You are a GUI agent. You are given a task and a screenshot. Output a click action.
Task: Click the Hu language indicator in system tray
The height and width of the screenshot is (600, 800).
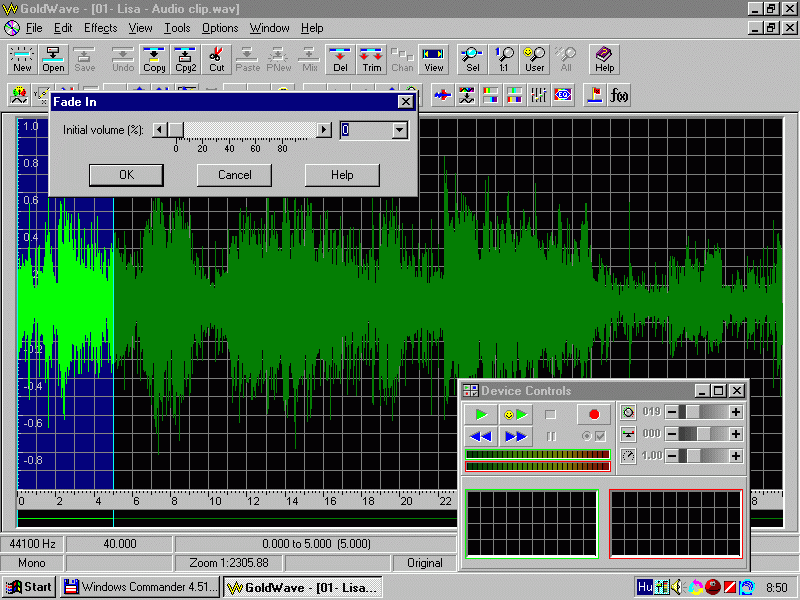pos(645,587)
